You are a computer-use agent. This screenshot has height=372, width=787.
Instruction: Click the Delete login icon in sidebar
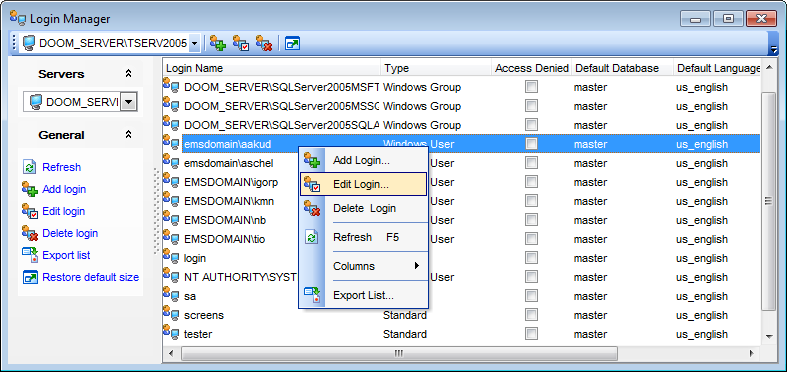coord(30,233)
